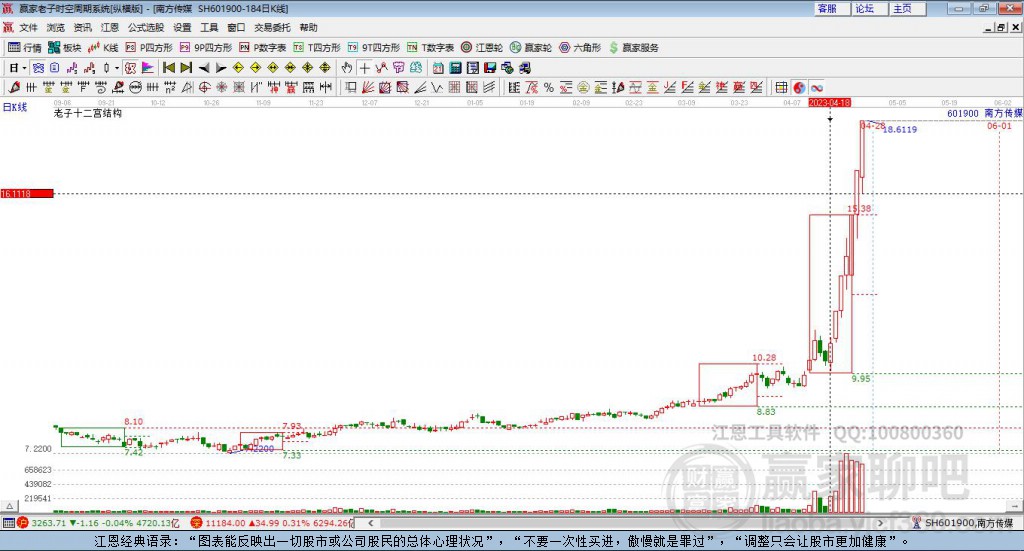The width and height of the screenshot is (1024, 551).
Task: Click the horizontal chart scrollbar track
Action: [x=625, y=523]
